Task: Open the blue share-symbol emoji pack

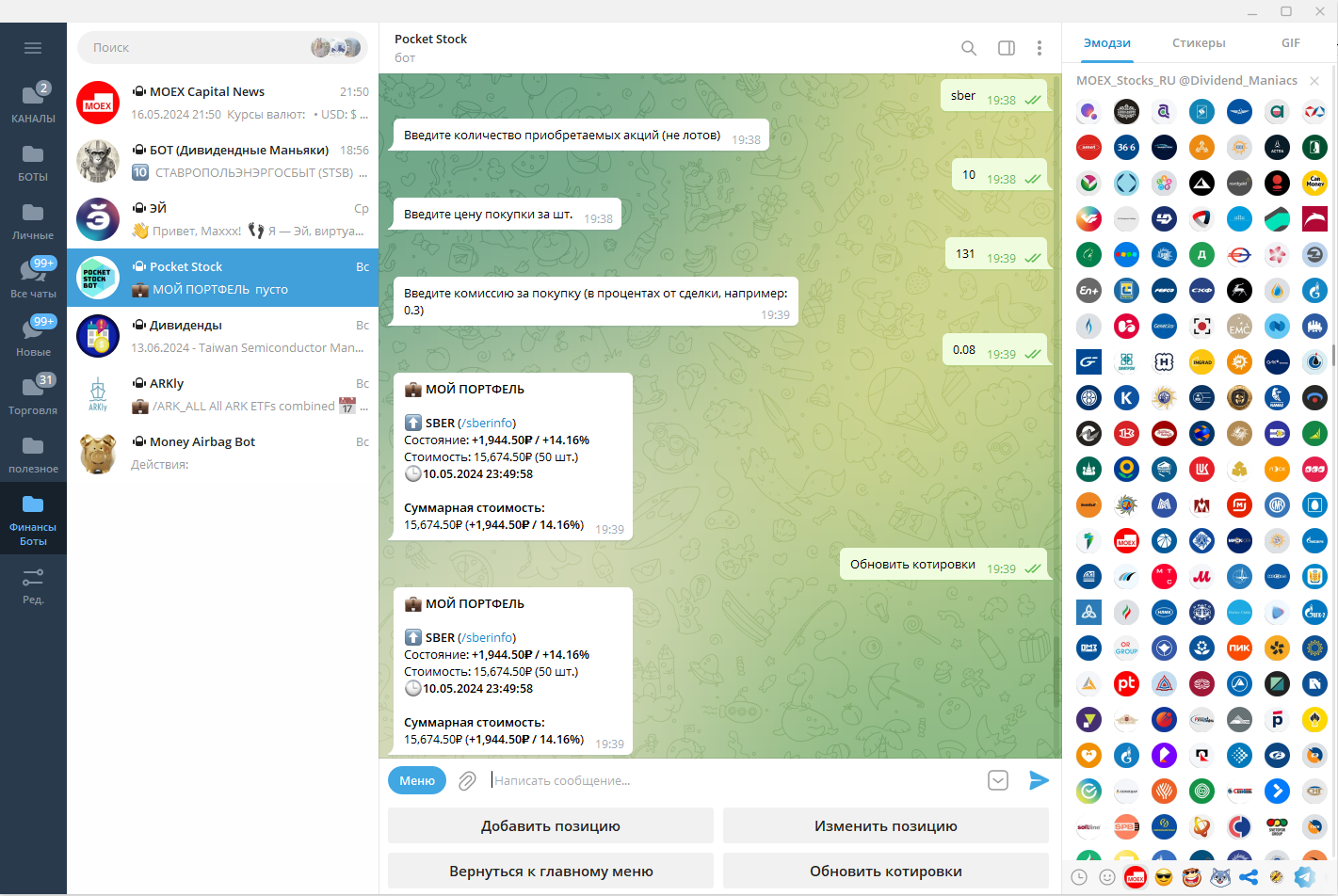Action: pyautogui.click(x=1249, y=877)
